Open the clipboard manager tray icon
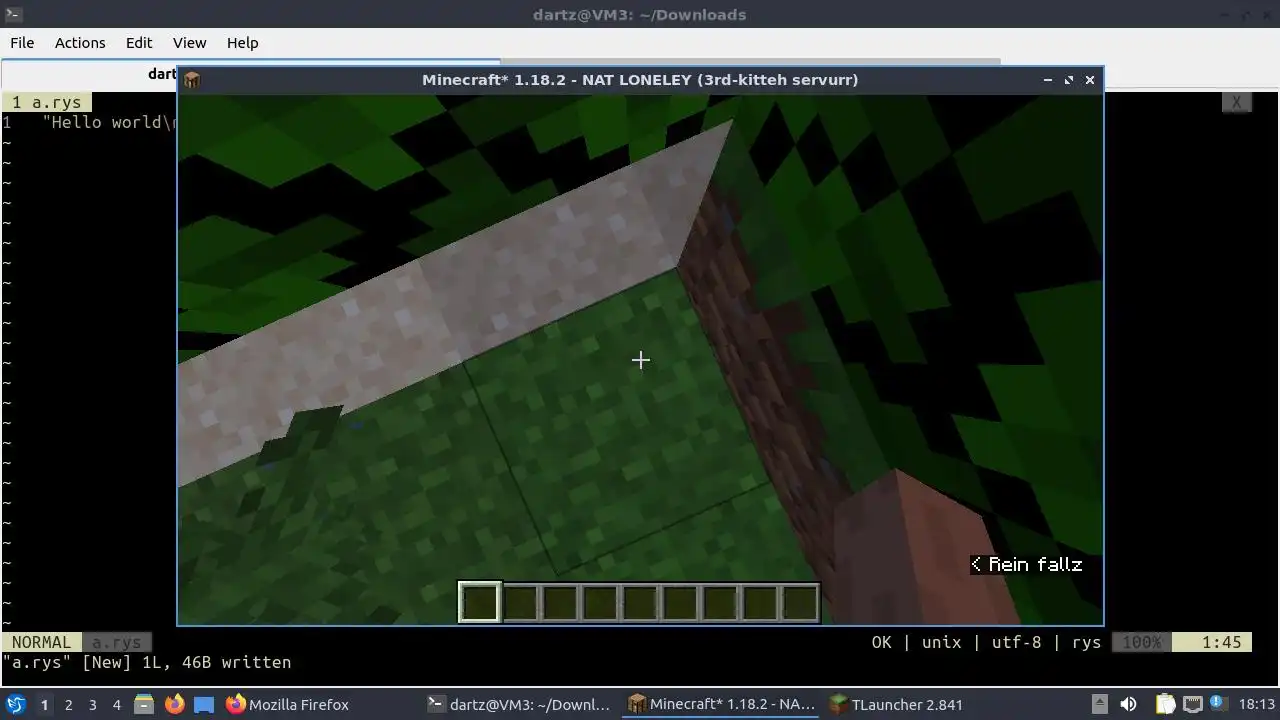Screen dimensions: 1280x720 [x=1165, y=704]
